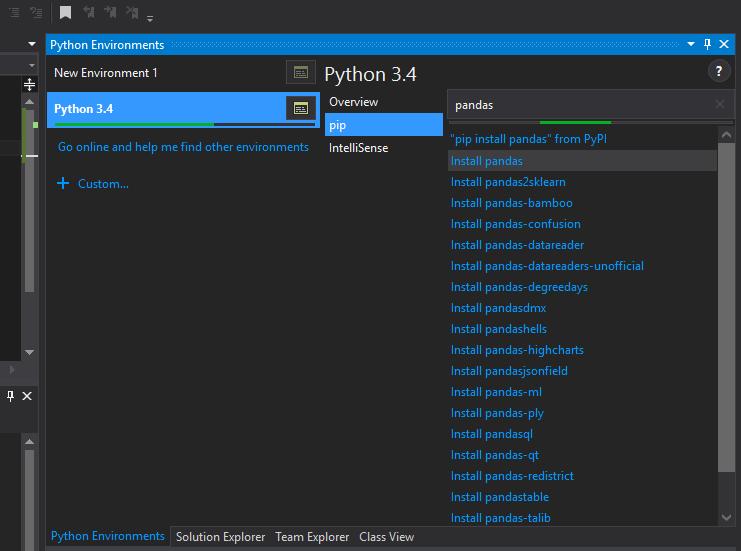Expand the toolbar overflow options arrow
741x551 pixels.
coord(150,18)
